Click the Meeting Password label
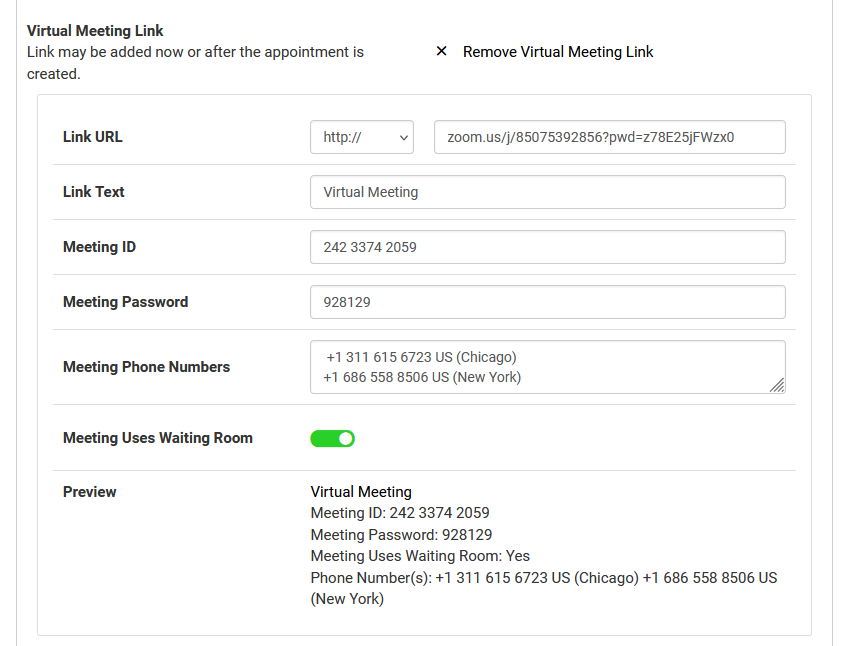The image size is (843, 646). click(125, 302)
